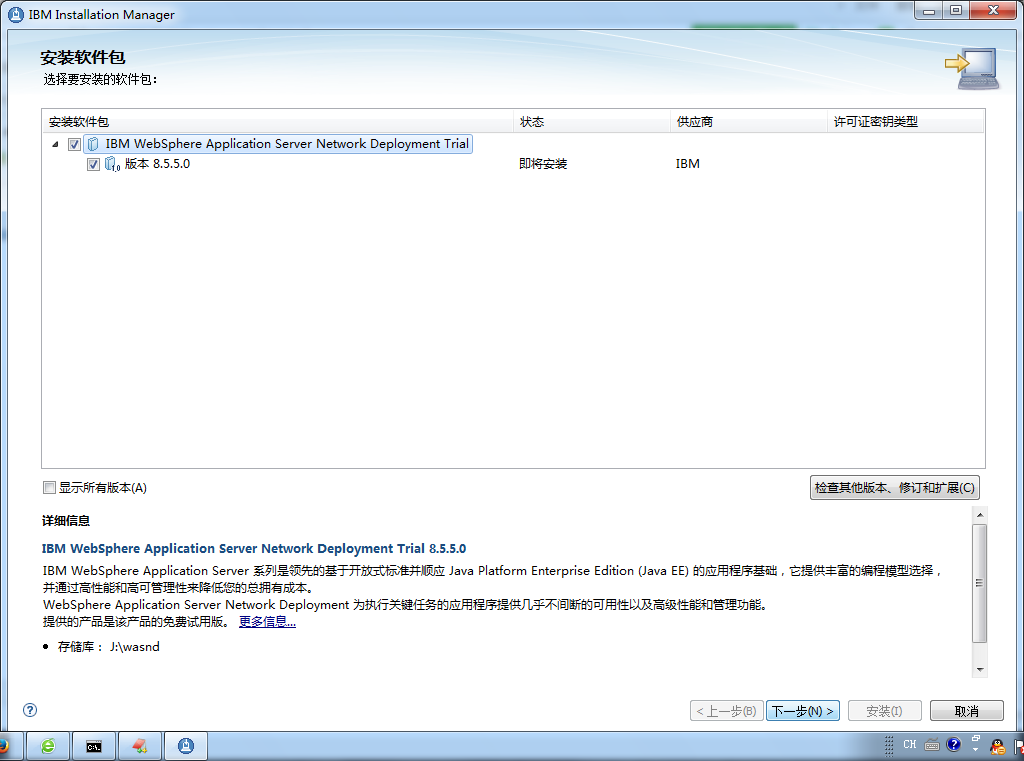Collapse the WebSphere package tree node
The height and width of the screenshot is (761, 1024).
pyautogui.click(x=55, y=144)
